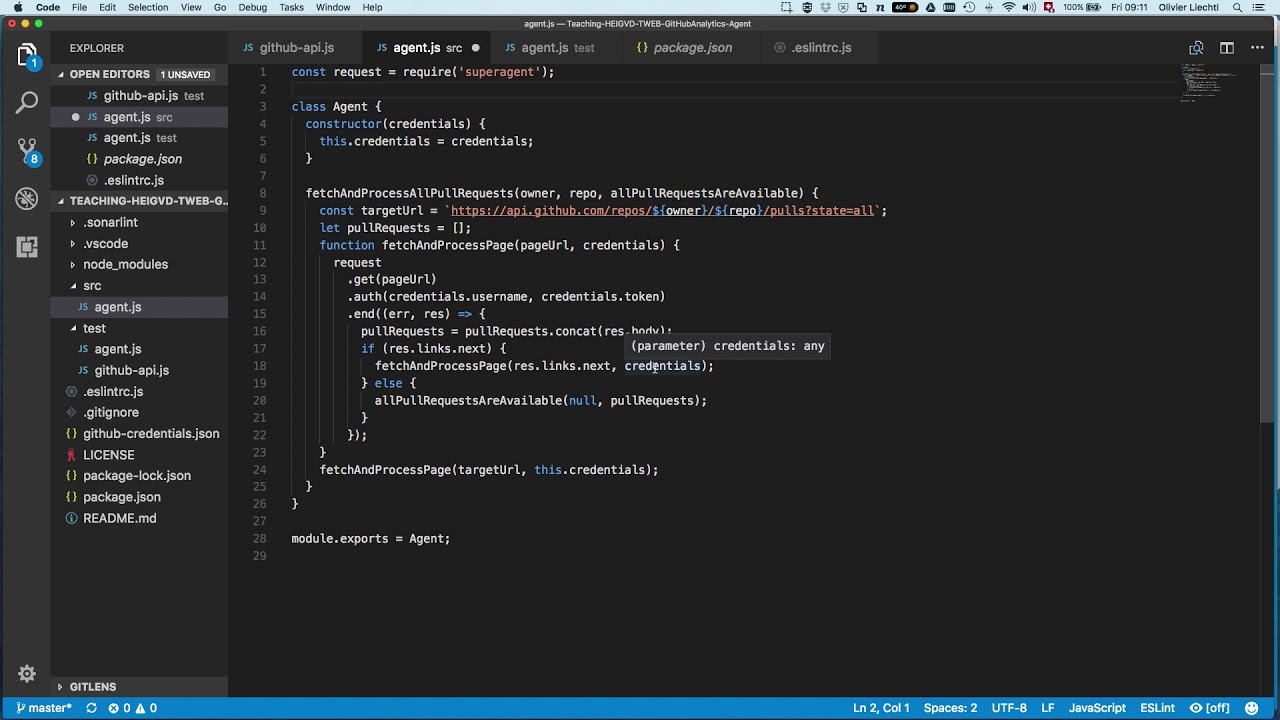The width and height of the screenshot is (1280, 720).
Task: Click the Wi-Fi icon in menu bar
Action: point(1008,7)
